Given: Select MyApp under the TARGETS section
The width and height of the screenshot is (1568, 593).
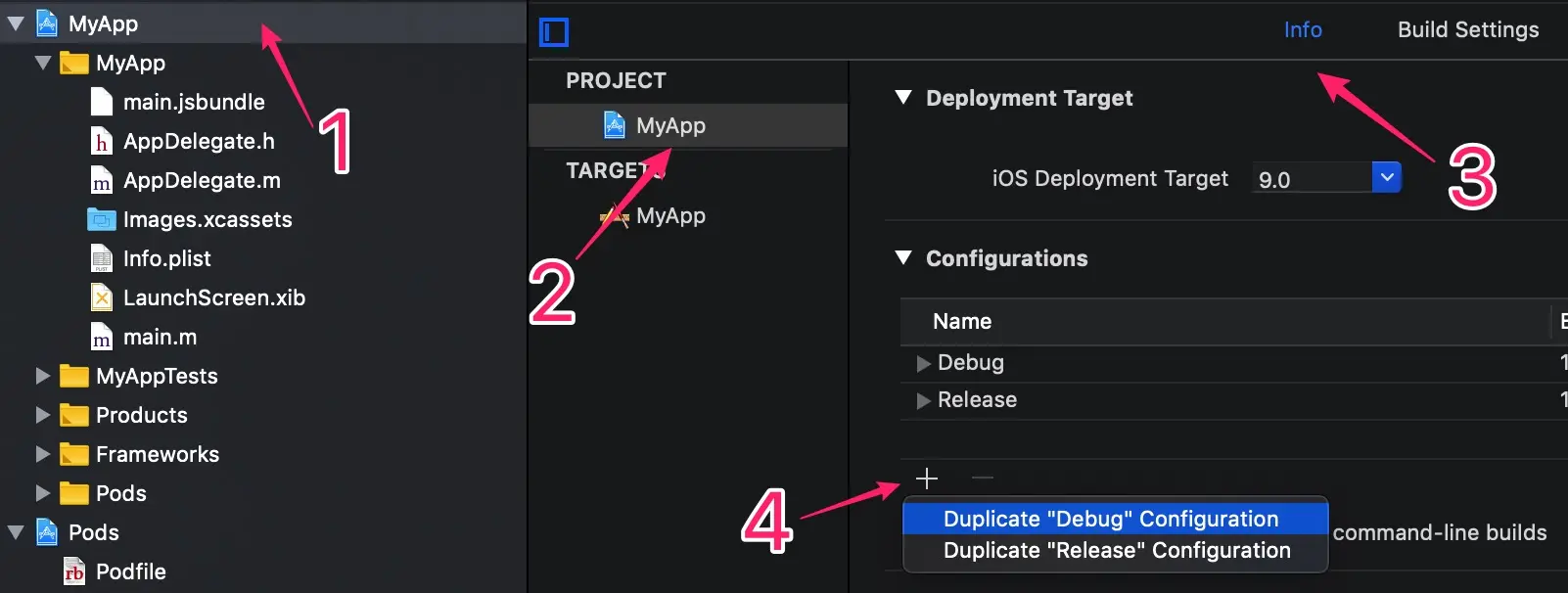Looking at the screenshot, I should [x=670, y=215].
